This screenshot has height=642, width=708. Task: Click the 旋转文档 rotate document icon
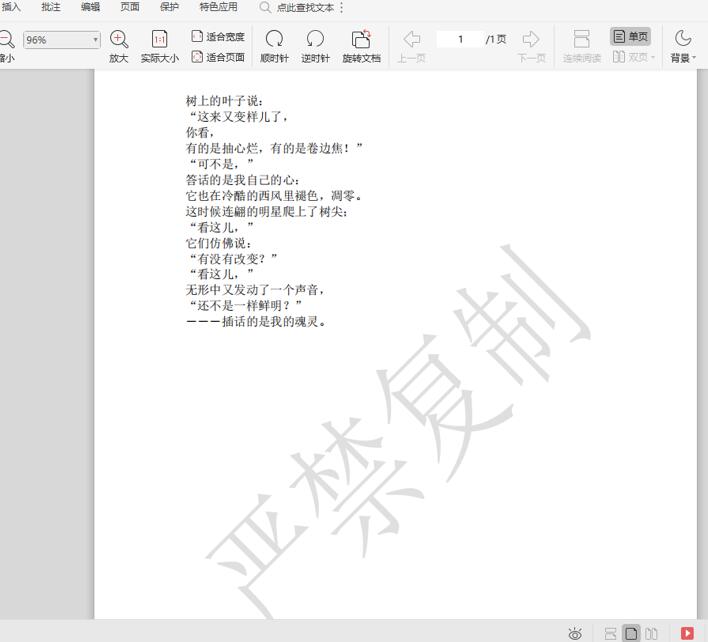(x=361, y=39)
